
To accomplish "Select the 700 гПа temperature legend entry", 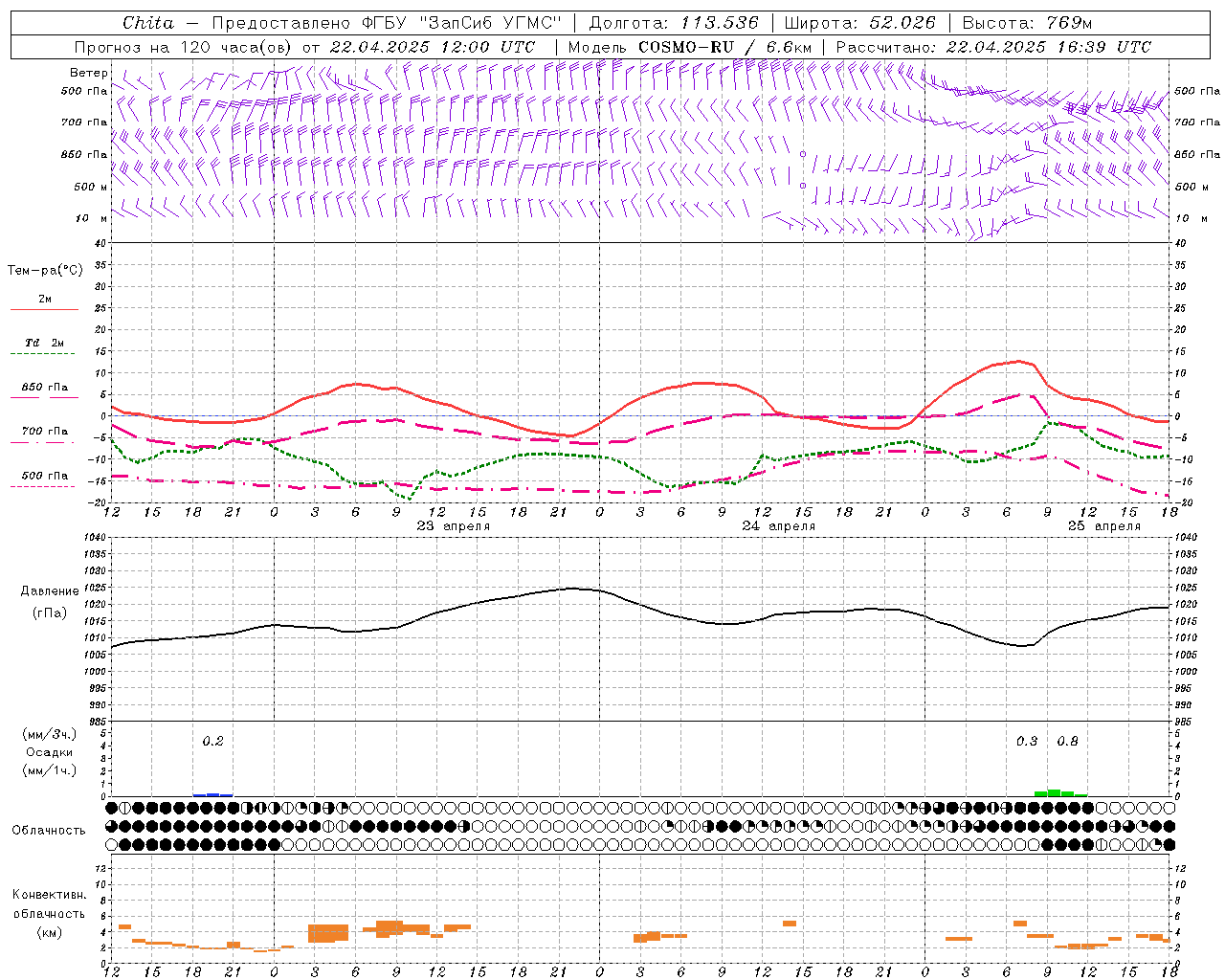I will point(45,431).
